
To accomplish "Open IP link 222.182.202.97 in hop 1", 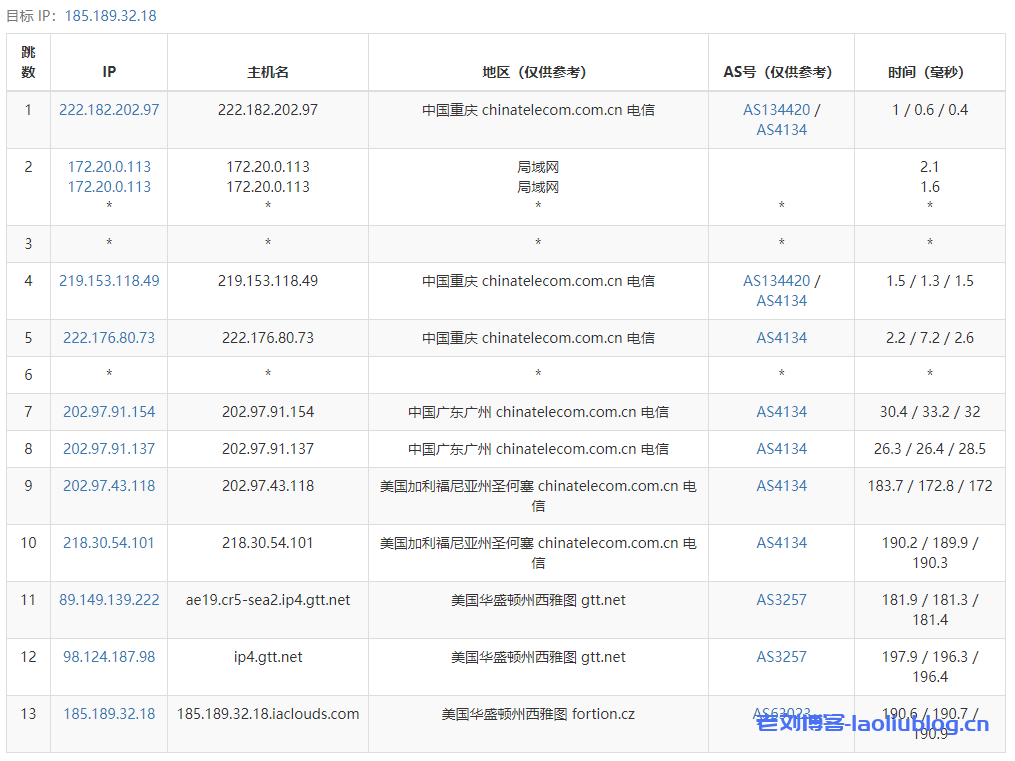I will (x=109, y=110).
